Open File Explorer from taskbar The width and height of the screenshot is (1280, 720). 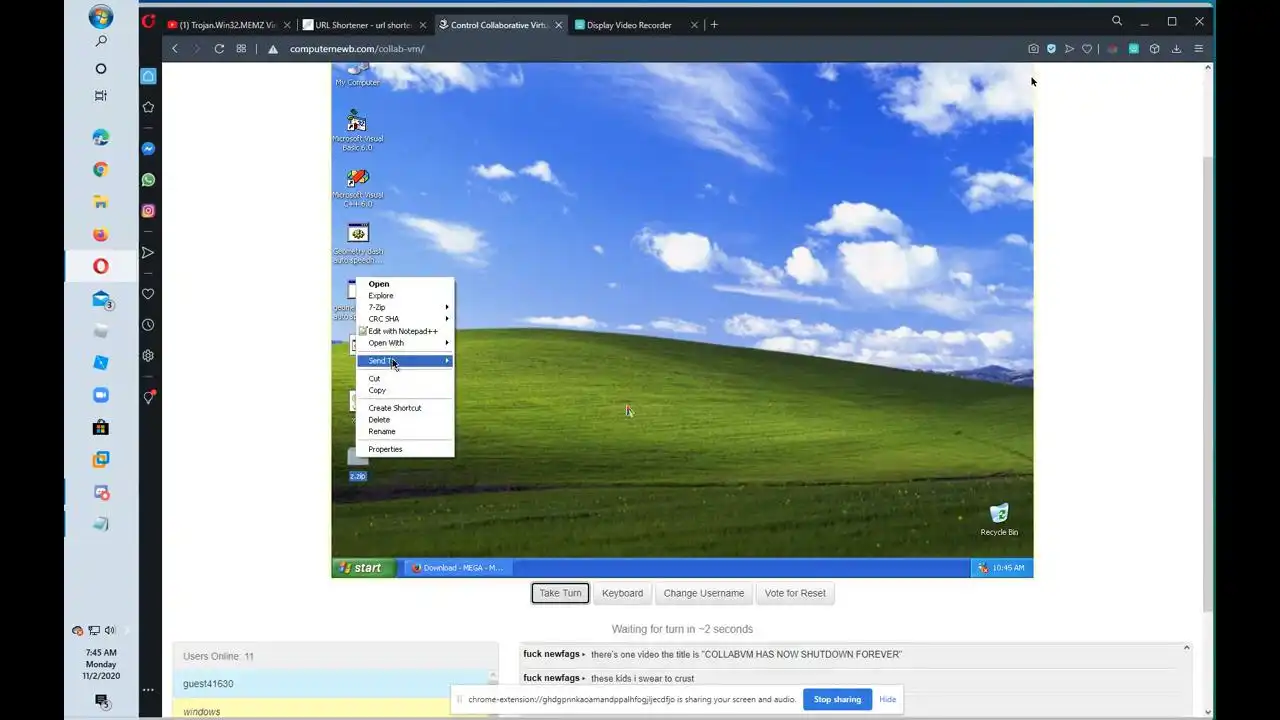[101, 201]
